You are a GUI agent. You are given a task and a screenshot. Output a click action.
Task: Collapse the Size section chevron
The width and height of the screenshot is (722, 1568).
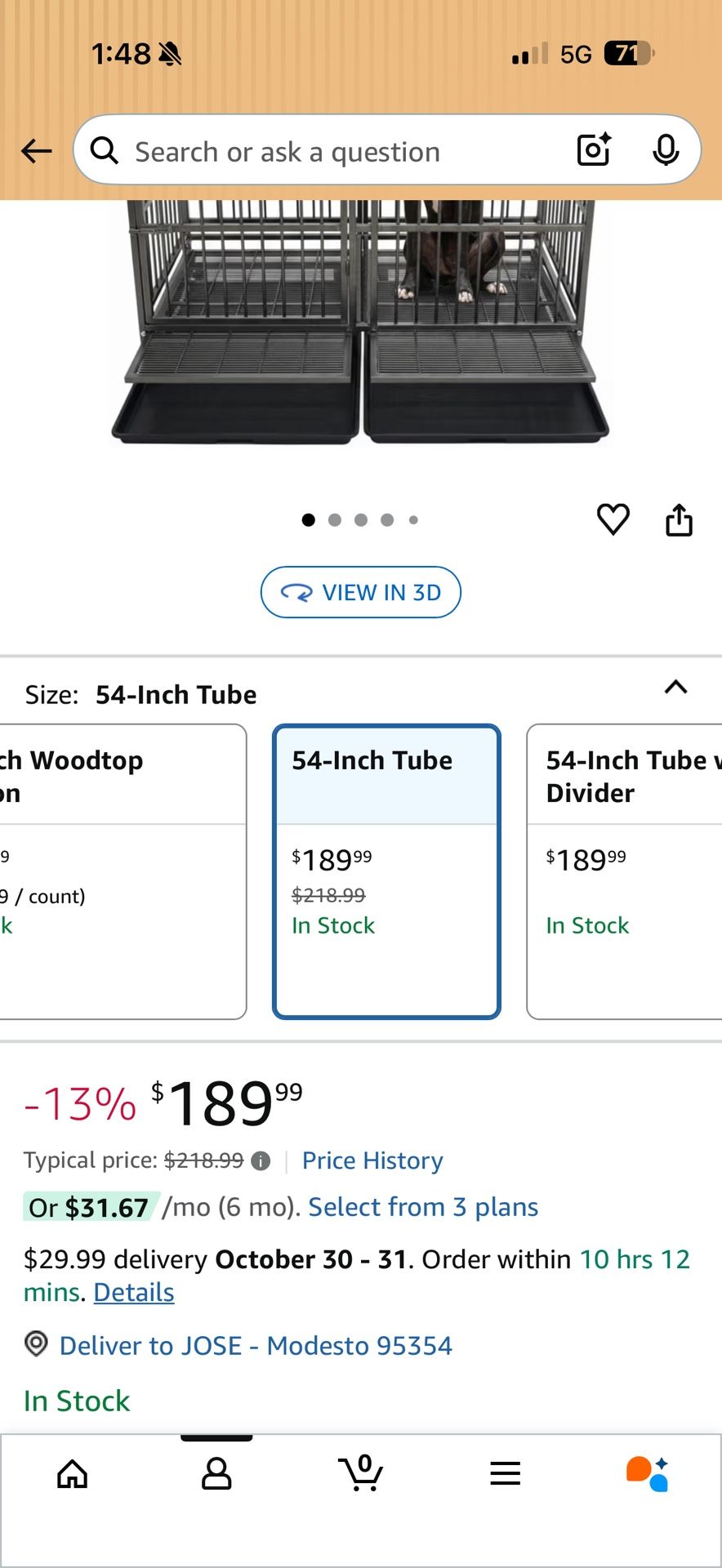[x=675, y=687]
